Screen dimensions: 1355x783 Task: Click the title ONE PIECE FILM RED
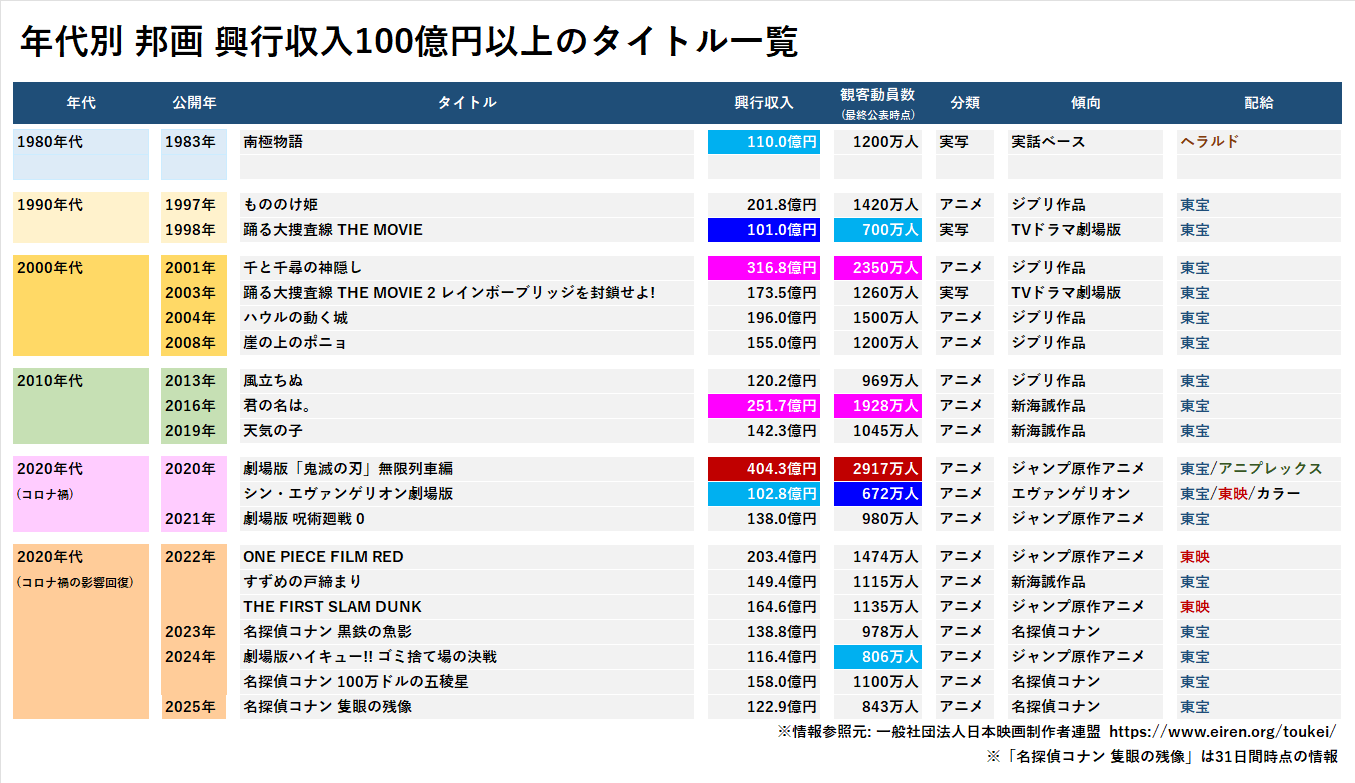click(323, 557)
